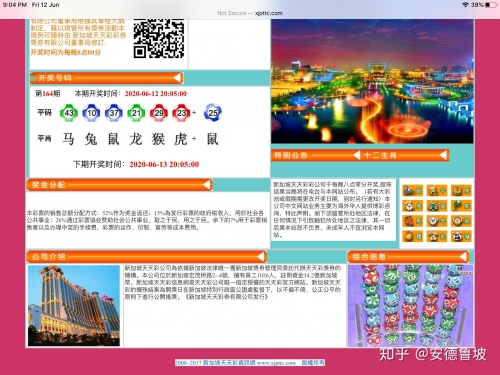This screenshot has height=375, width=500.
Task: Open the 公司介绍 section header
Action: tap(147, 256)
